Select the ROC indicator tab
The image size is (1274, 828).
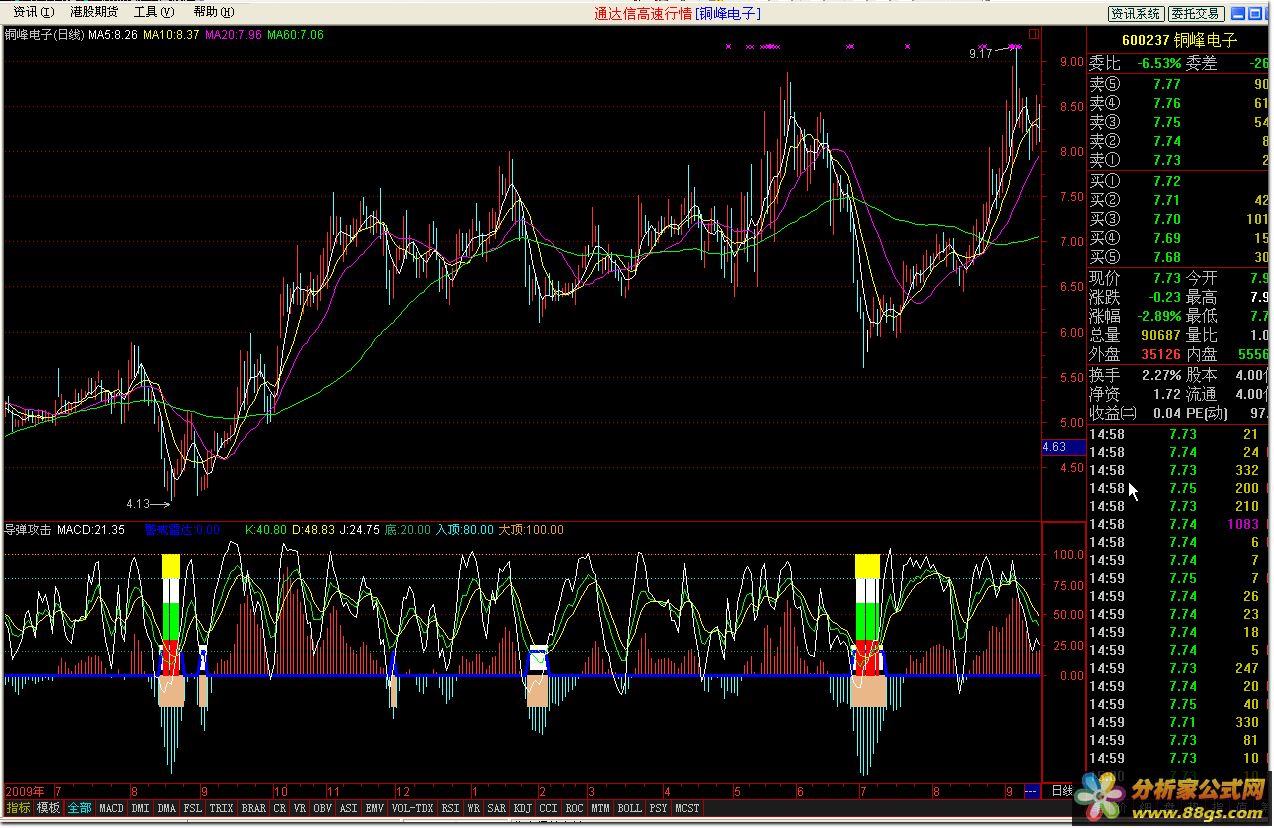[x=574, y=808]
